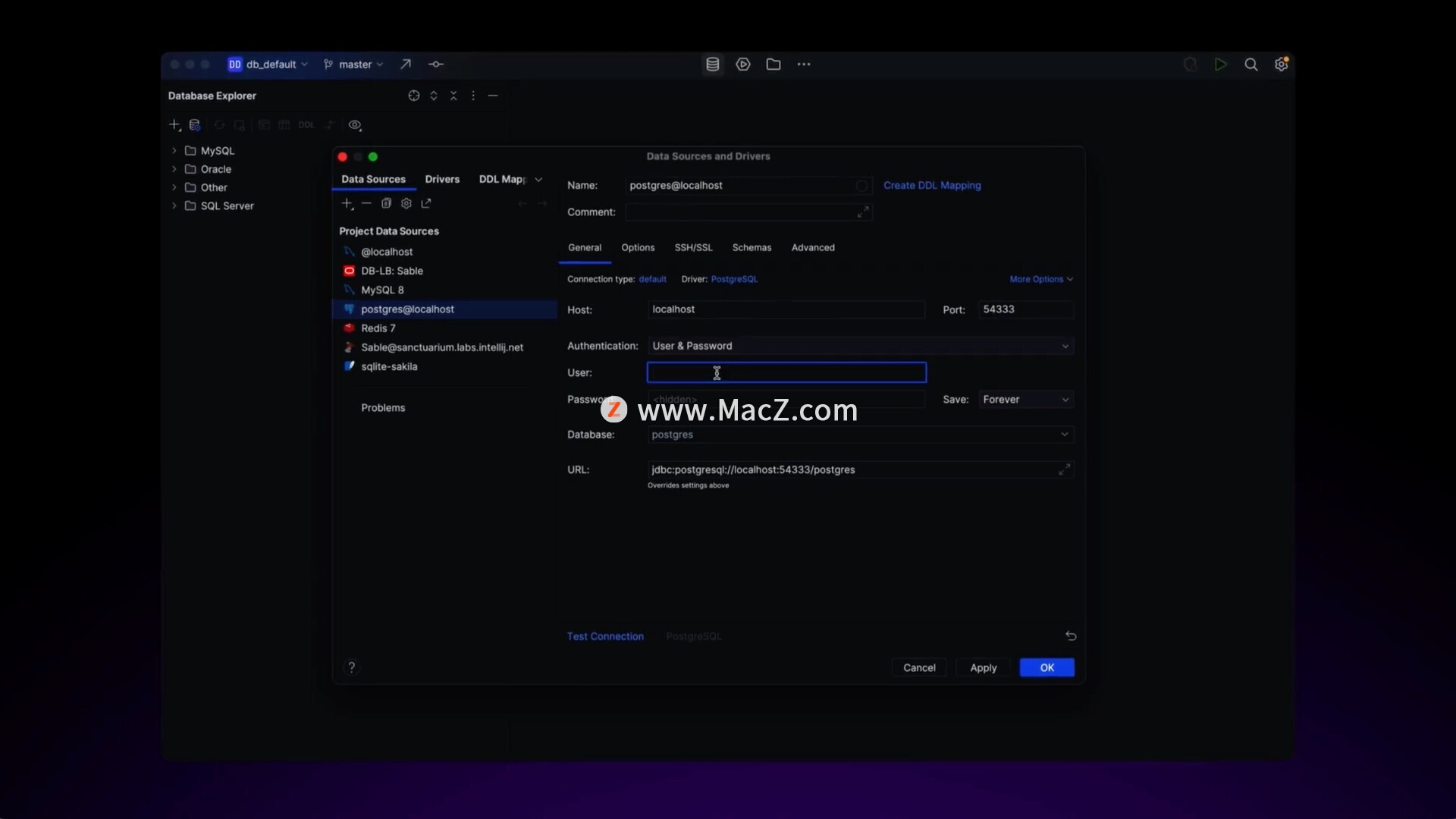Click the revert changes arrow icon
This screenshot has width=1456, height=819.
pyautogui.click(x=1071, y=635)
